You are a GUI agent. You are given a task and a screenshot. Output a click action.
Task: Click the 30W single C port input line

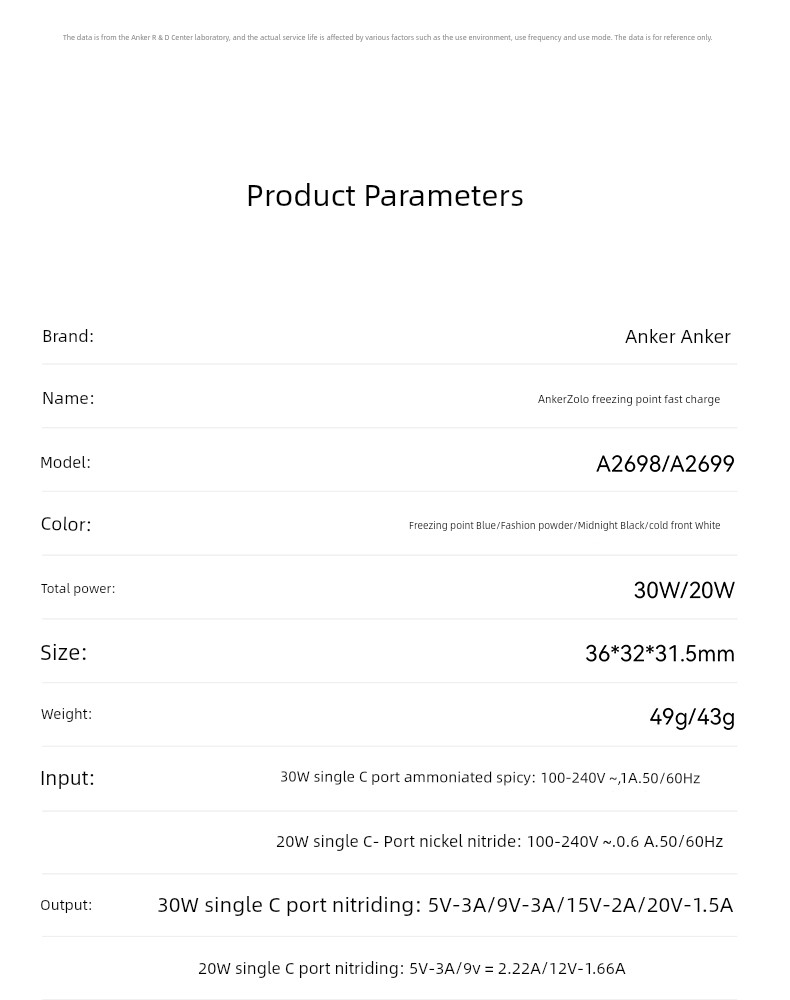(x=490, y=778)
